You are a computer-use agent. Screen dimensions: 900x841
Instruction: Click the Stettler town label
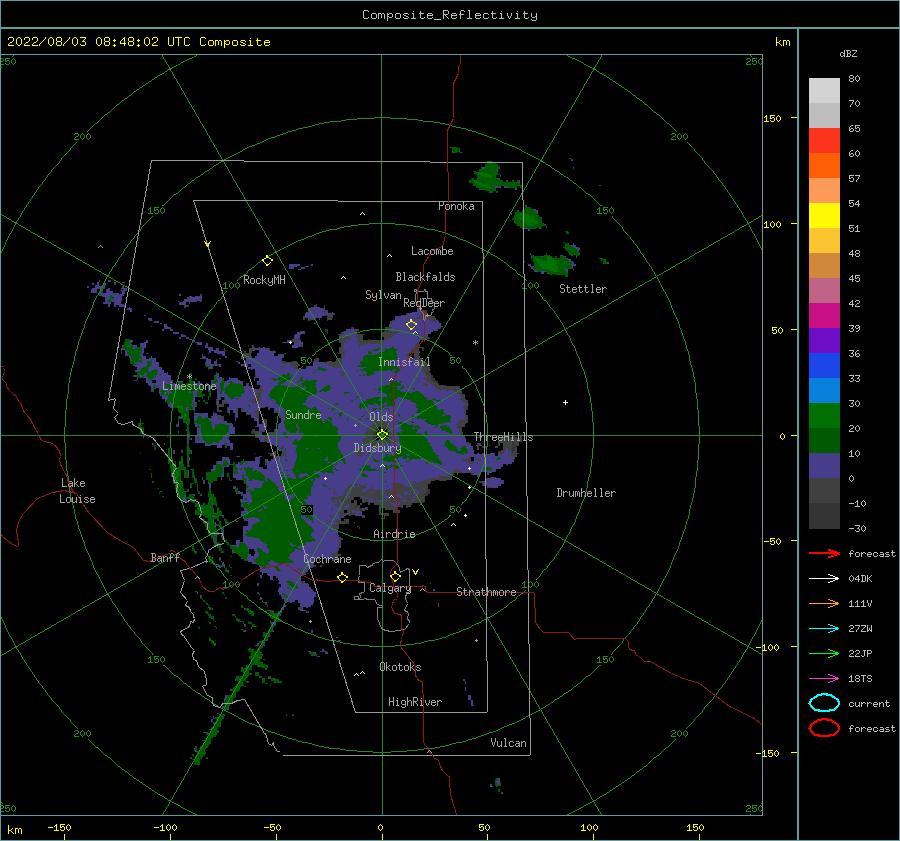[583, 289]
